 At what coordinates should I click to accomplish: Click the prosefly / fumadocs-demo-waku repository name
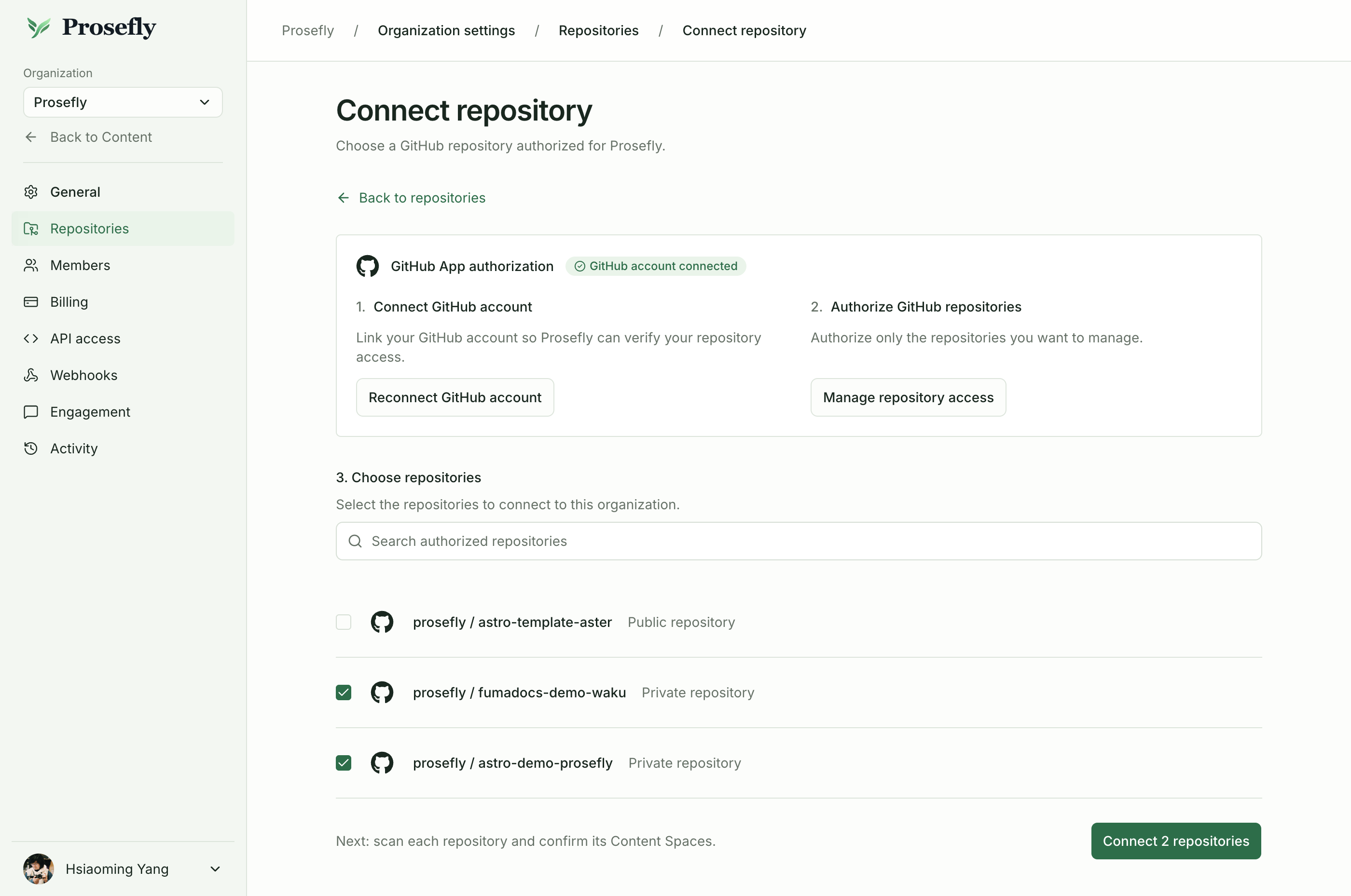click(x=519, y=692)
